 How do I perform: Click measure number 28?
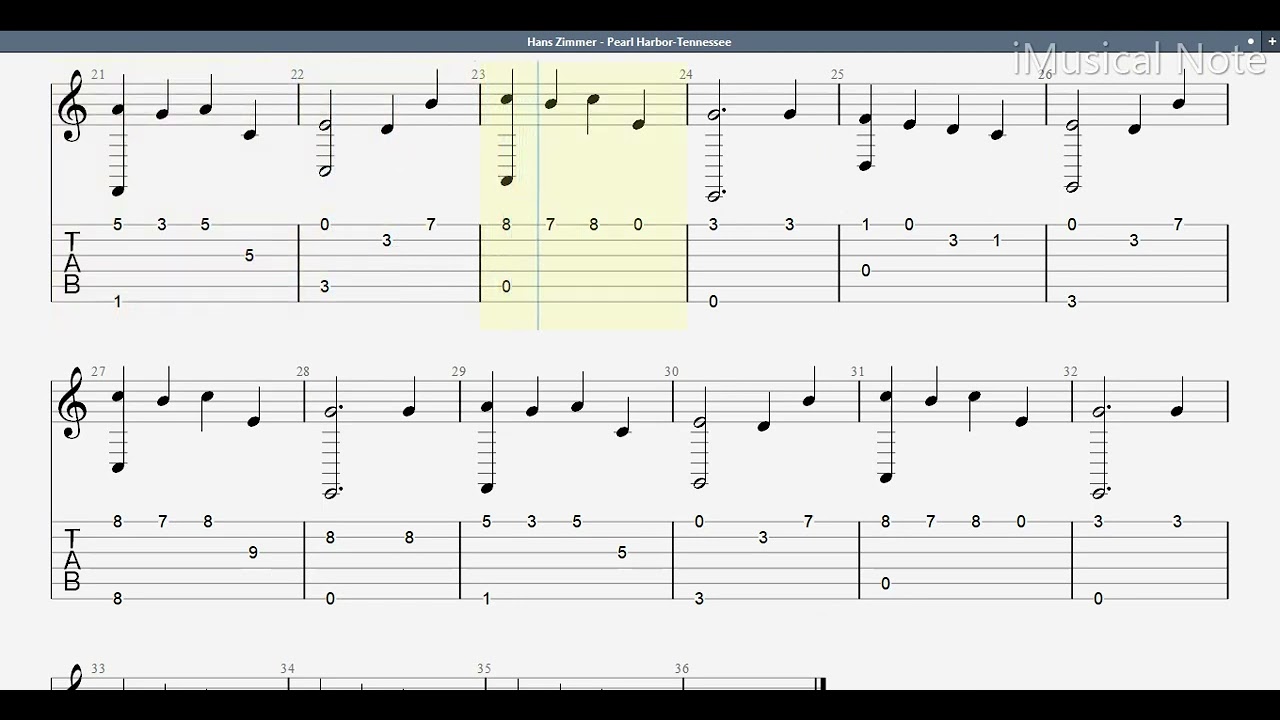tap(303, 372)
